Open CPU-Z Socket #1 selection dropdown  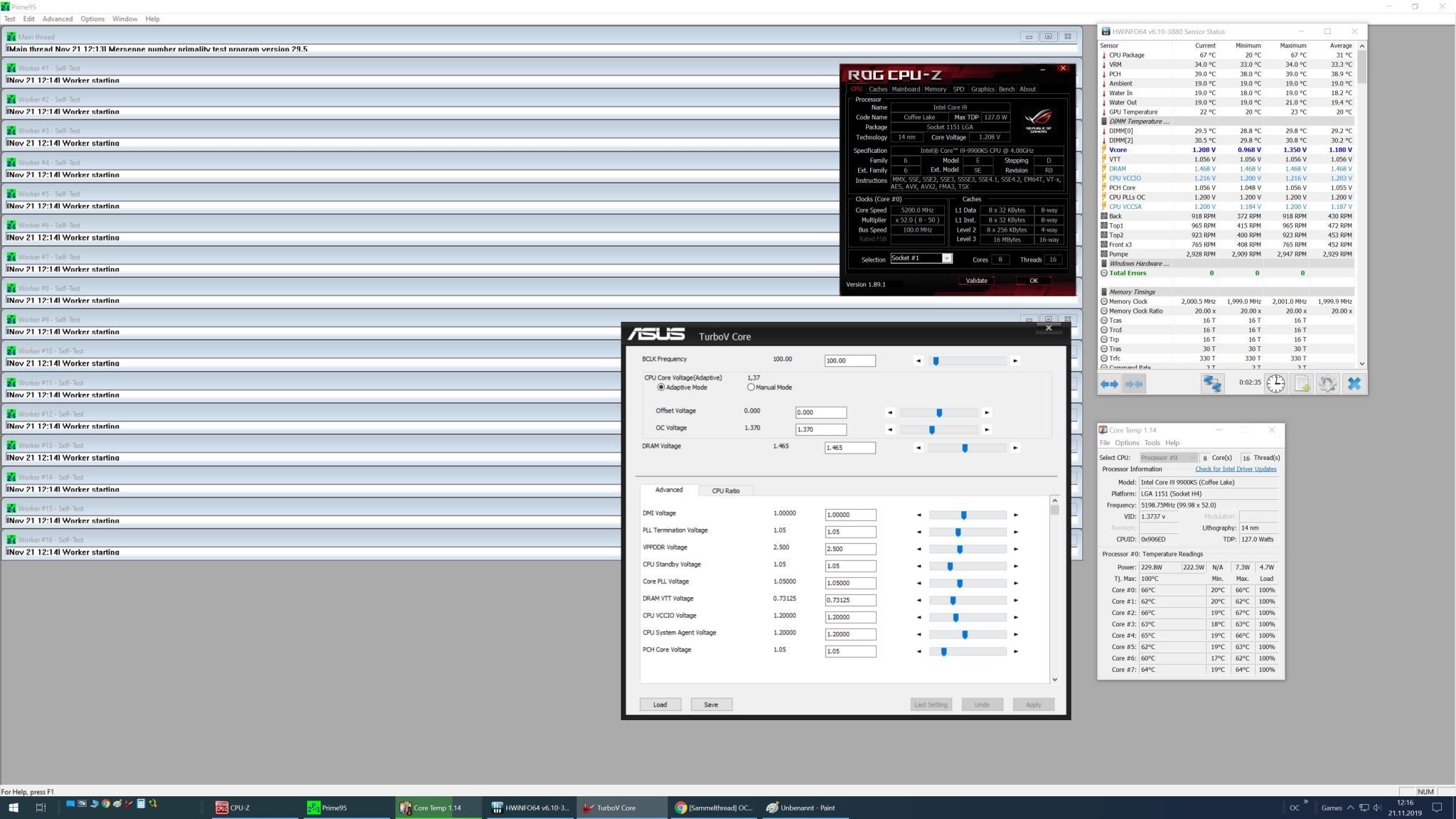947,259
